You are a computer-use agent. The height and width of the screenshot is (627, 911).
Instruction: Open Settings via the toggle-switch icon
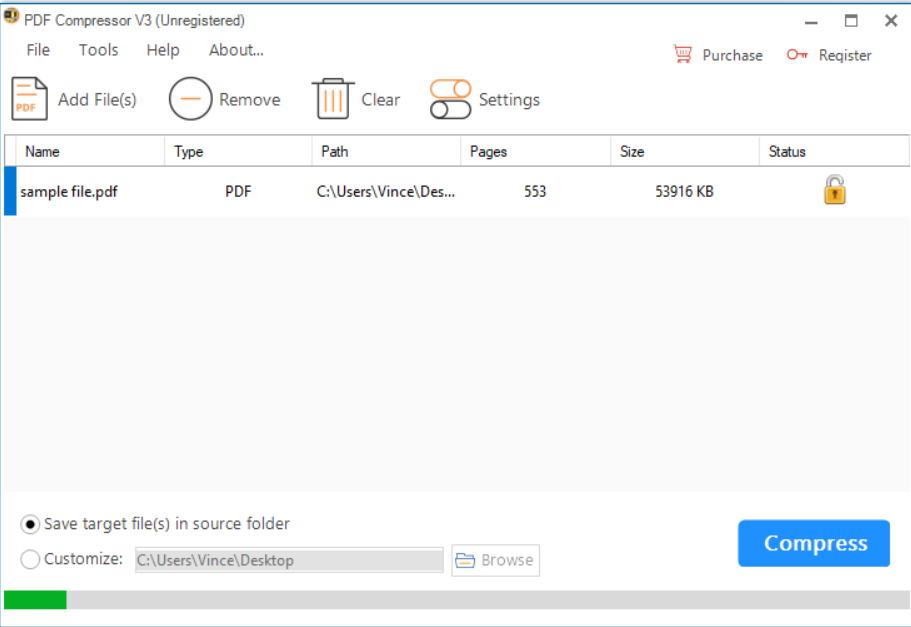pyautogui.click(x=450, y=98)
